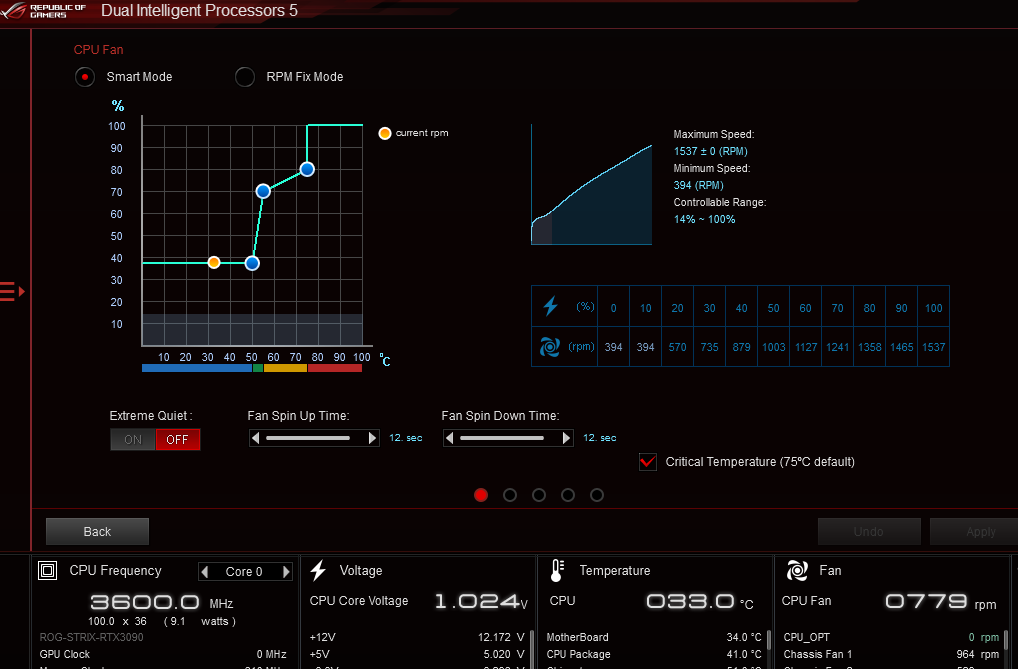Click the Fan panel fan icon
The height and width of the screenshot is (669, 1018).
click(x=797, y=570)
